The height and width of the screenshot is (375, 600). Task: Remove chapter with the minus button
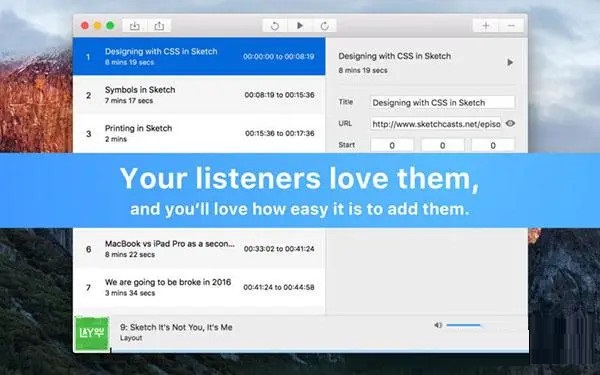pos(511,26)
